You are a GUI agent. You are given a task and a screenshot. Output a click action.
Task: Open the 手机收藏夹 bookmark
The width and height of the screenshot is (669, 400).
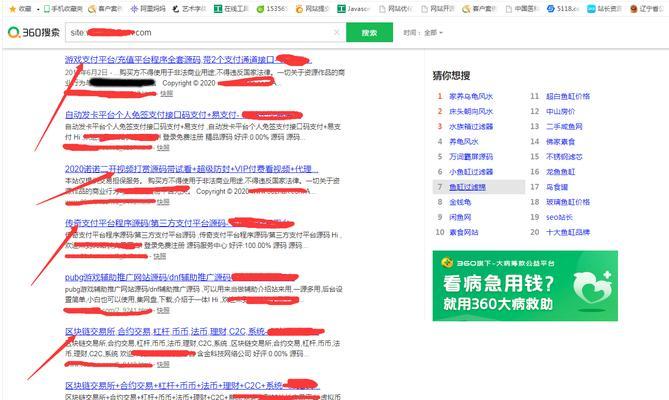point(63,9)
